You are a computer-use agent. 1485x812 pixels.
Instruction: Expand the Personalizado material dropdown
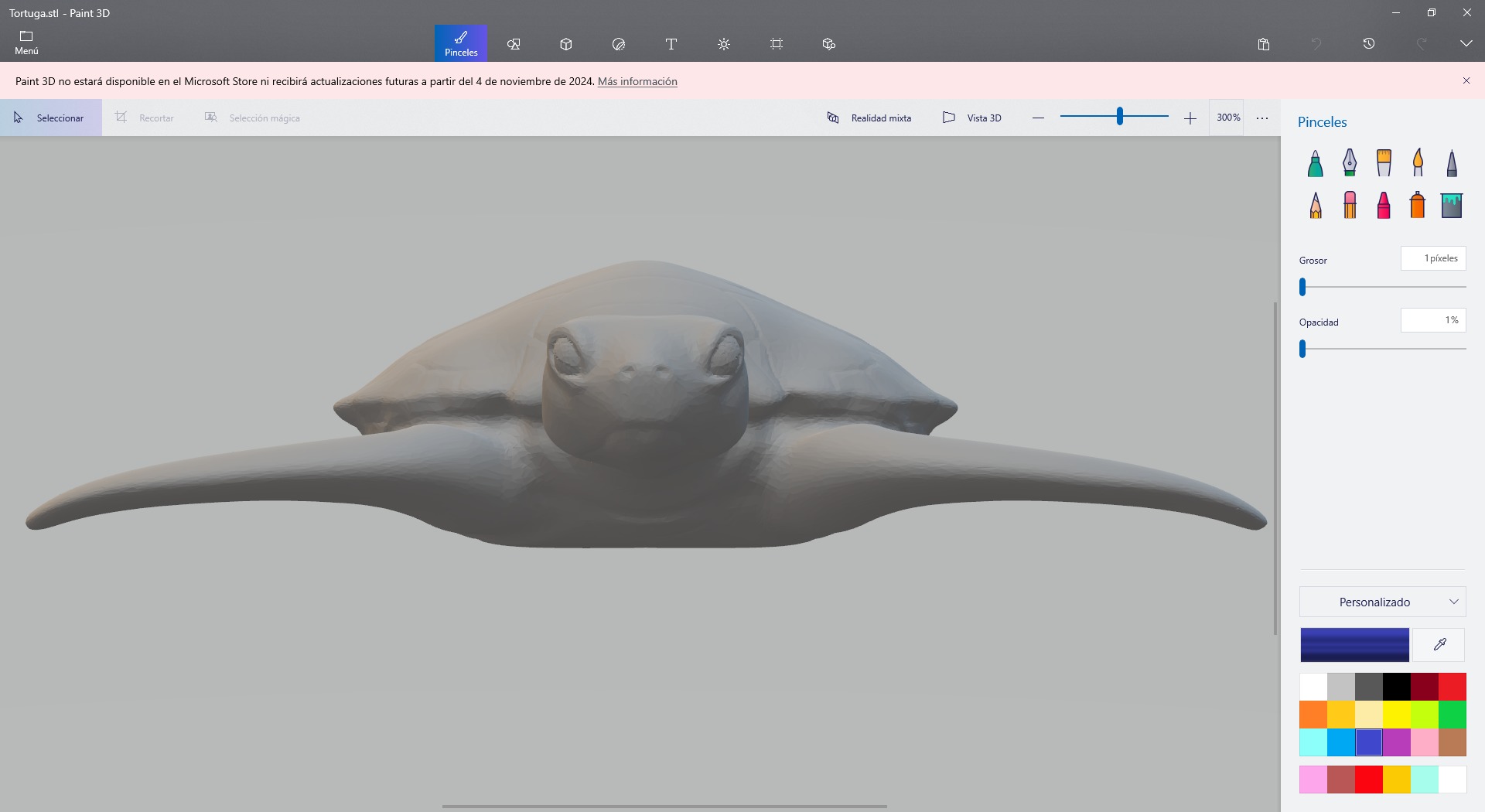pyautogui.click(x=1383, y=602)
